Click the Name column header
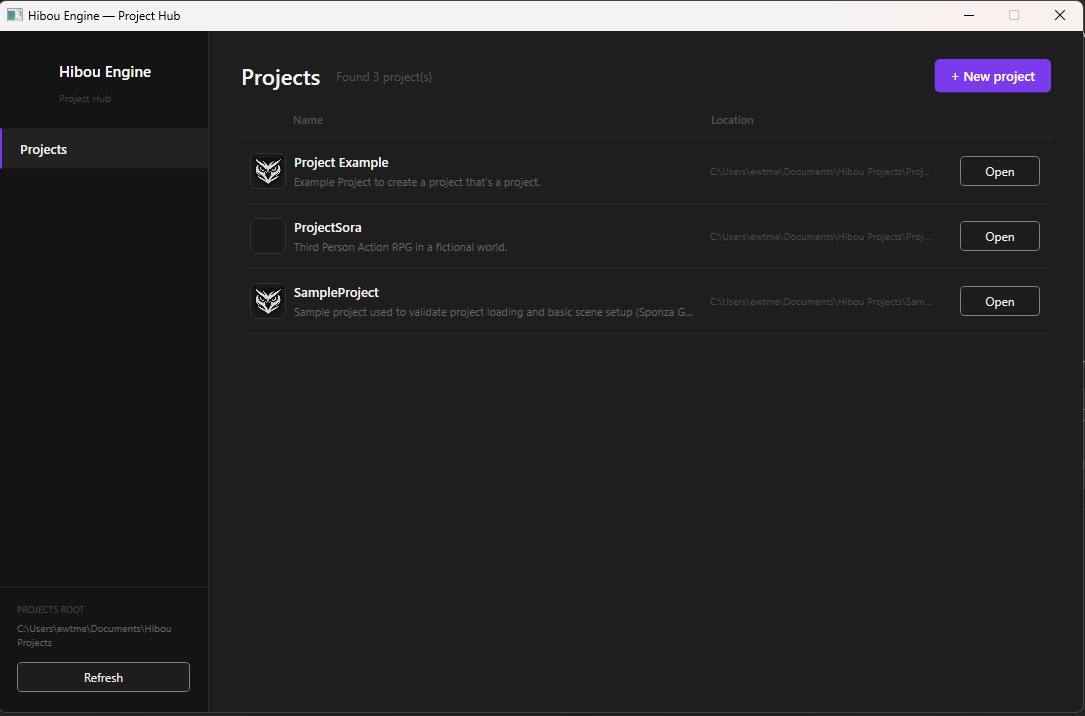The width and height of the screenshot is (1085, 716). click(x=307, y=120)
